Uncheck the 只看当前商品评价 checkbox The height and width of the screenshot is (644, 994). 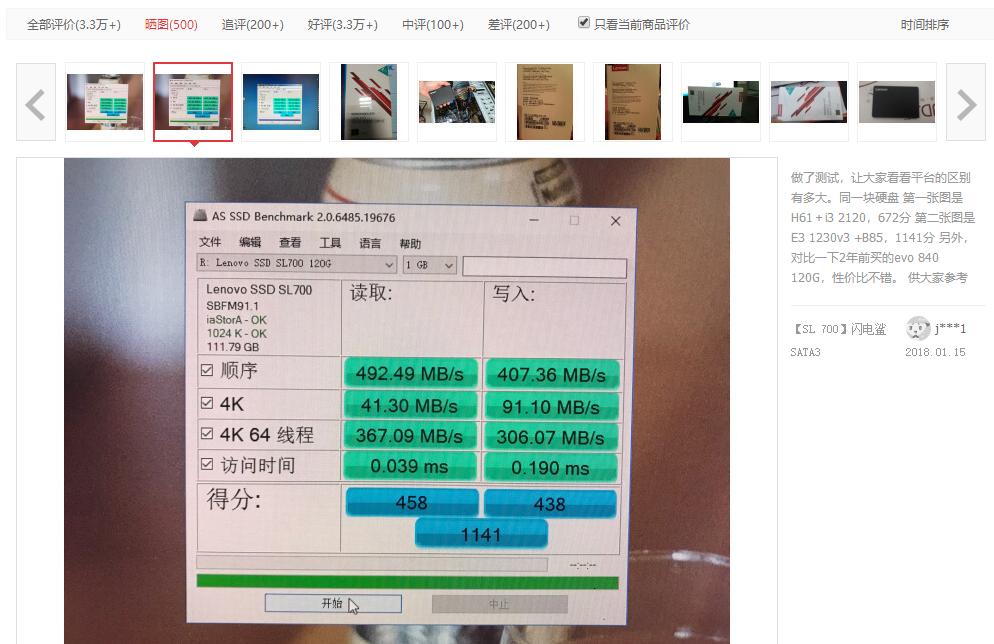(583, 24)
